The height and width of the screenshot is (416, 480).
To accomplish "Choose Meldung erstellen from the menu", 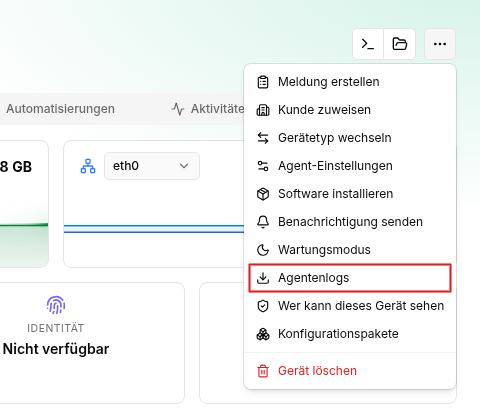I will click(x=350, y=82).
